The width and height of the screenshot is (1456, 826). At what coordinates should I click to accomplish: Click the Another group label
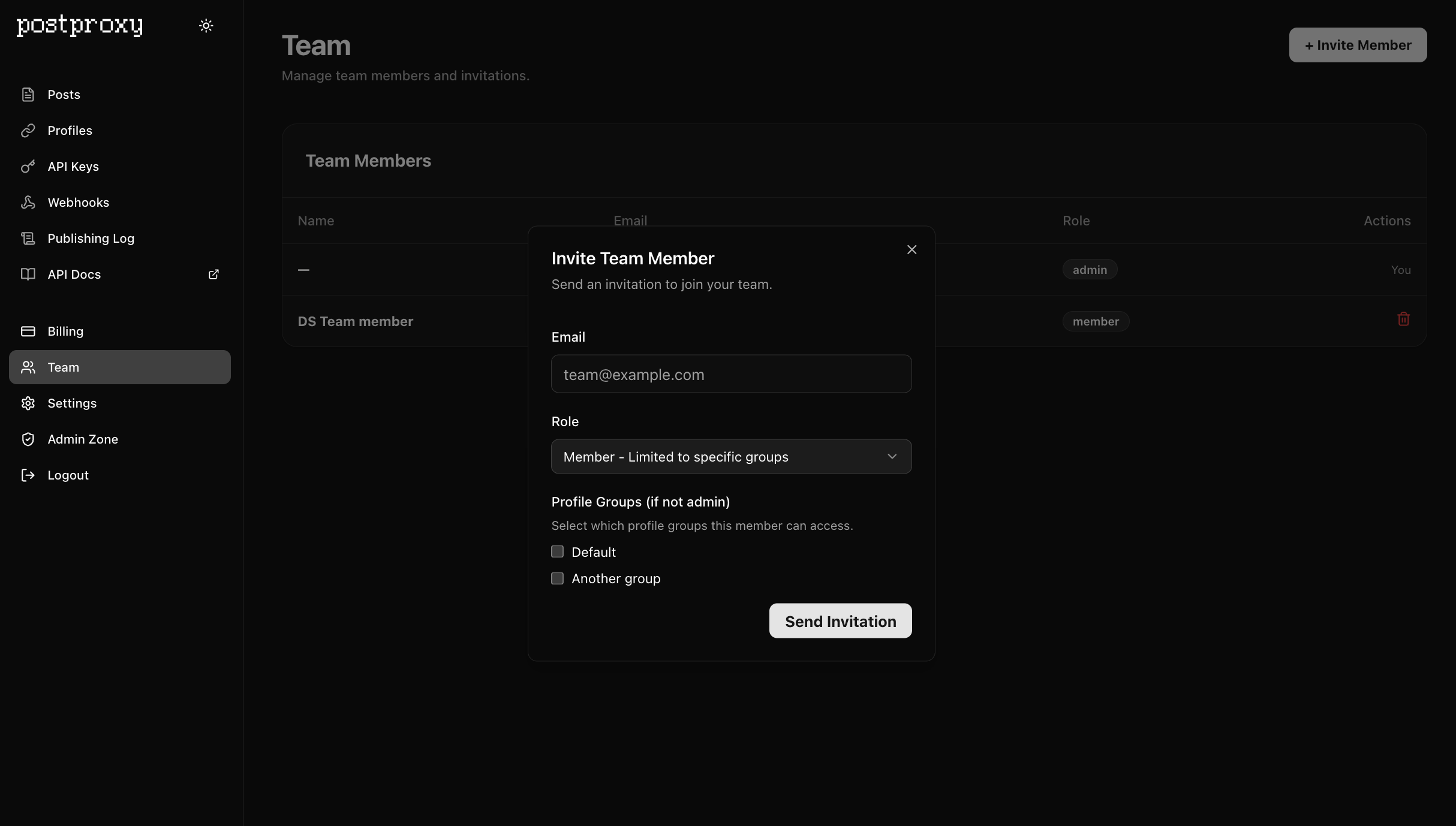point(616,578)
